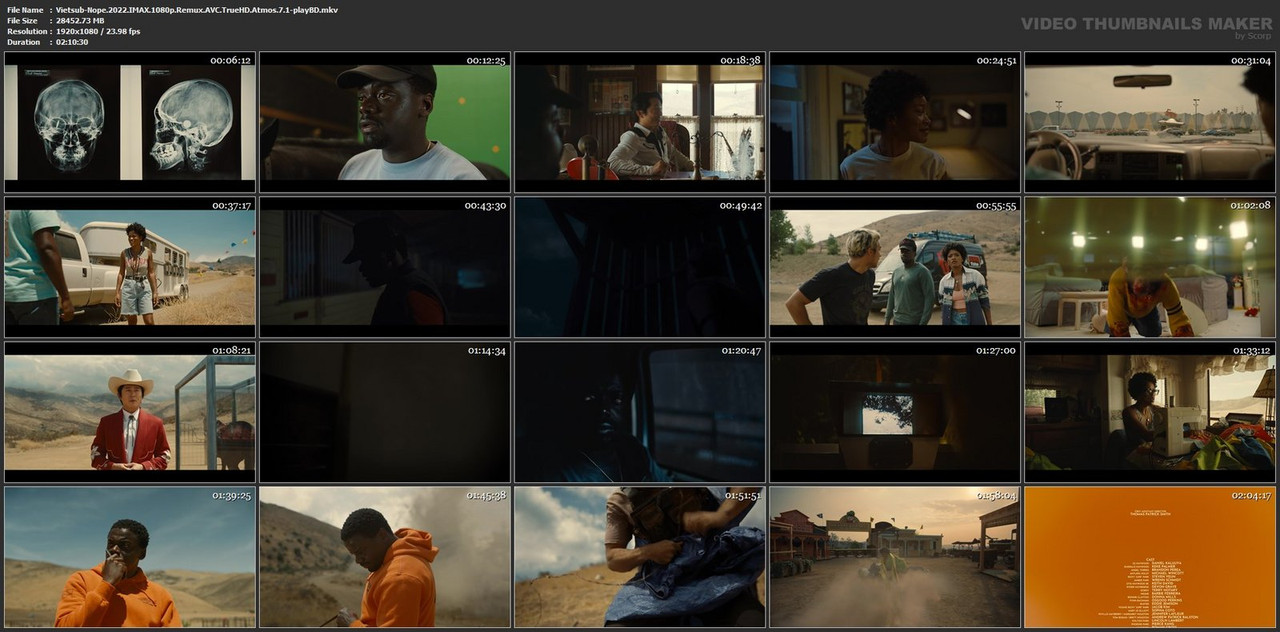Open the thumbnail stamped 01:27:00

click(x=895, y=412)
